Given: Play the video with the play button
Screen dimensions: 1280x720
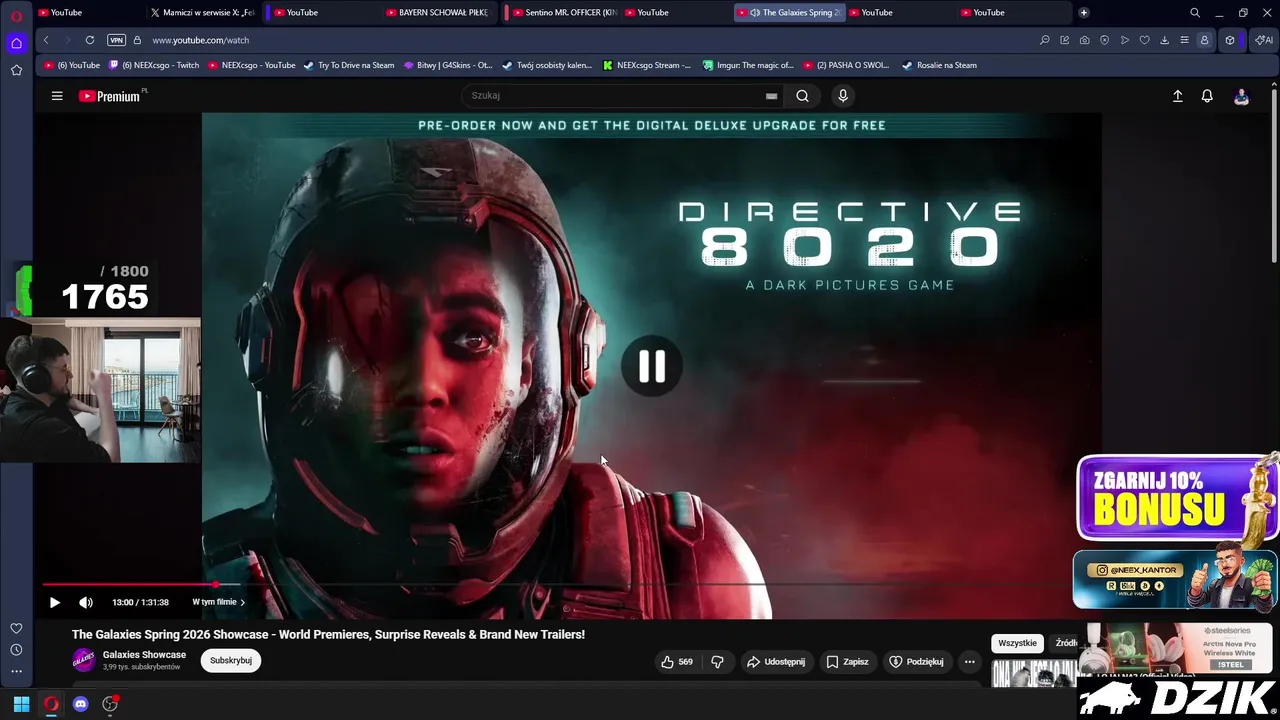Looking at the screenshot, I should (x=55, y=602).
